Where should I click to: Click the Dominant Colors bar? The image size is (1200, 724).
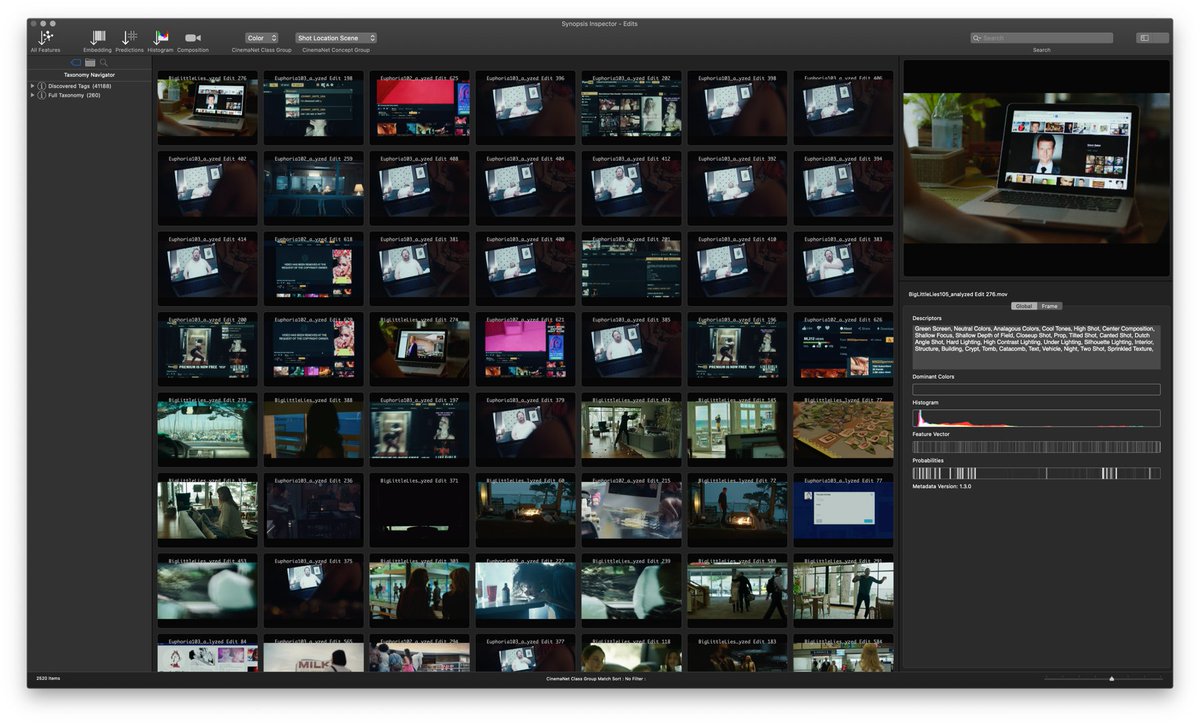click(x=1036, y=390)
